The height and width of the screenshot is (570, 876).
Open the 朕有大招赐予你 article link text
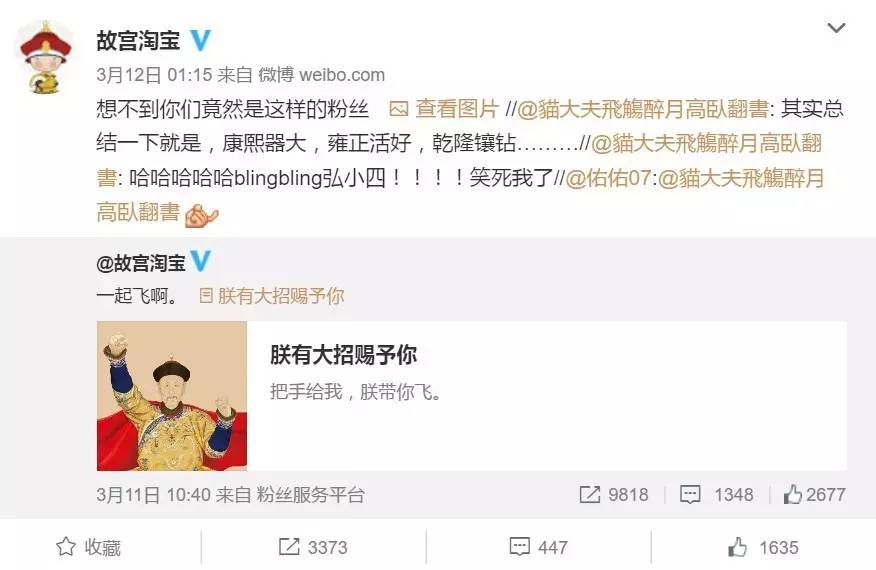[280, 295]
